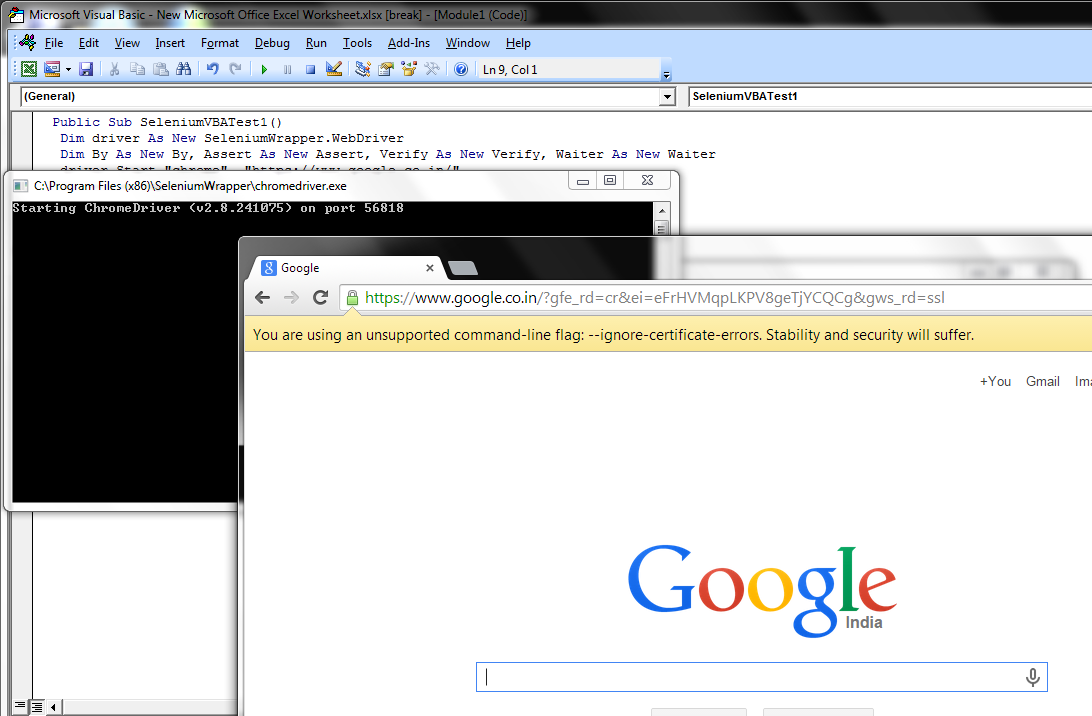Screen dimensions: 1092x716
Task: Open the Debug menu
Action: [272, 43]
